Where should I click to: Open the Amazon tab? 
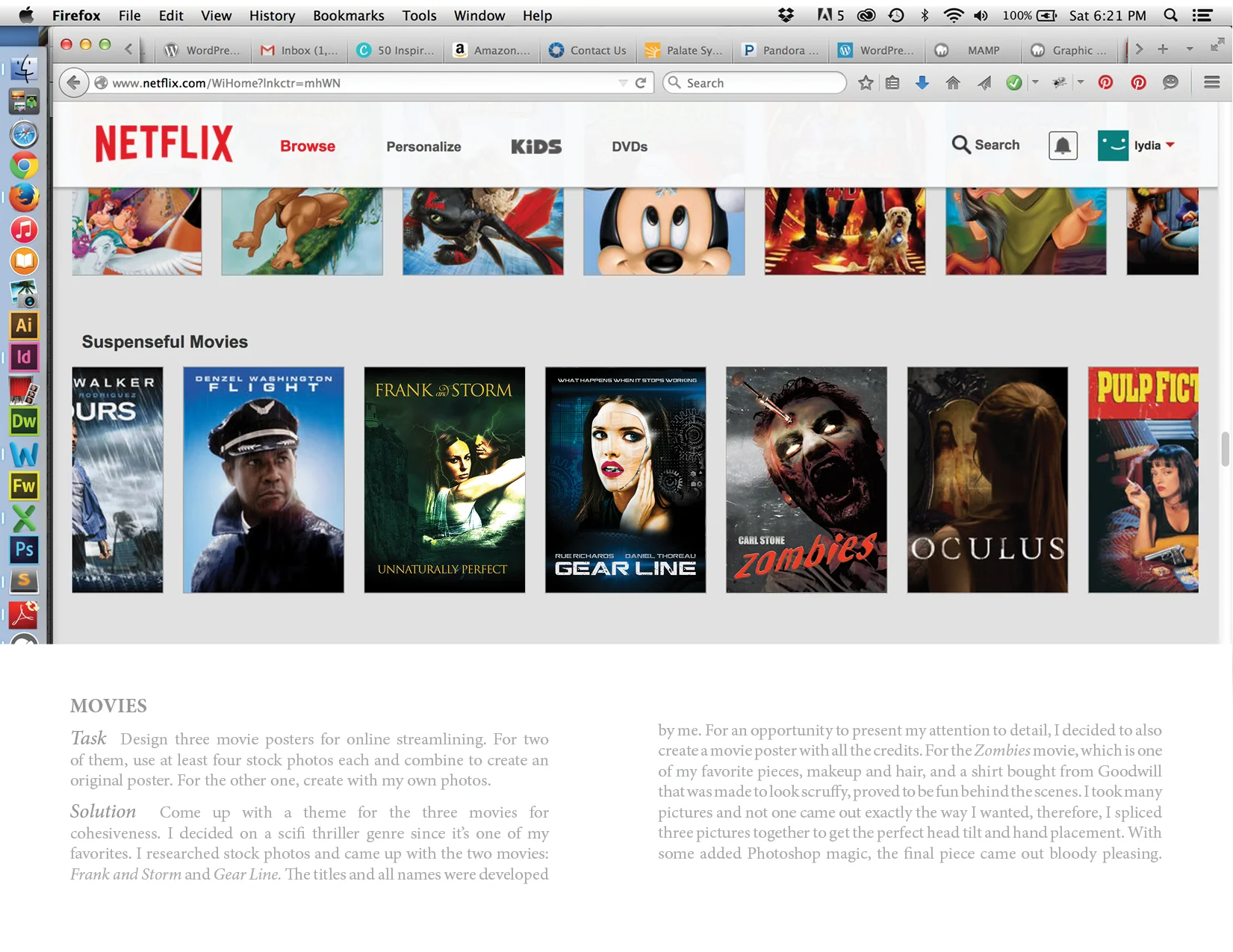(491, 50)
